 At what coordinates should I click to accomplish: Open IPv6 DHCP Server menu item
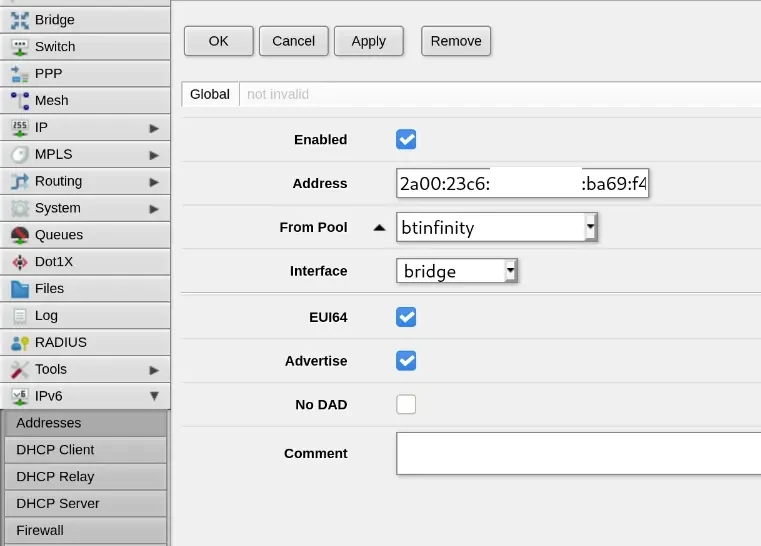(x=85, y=503)
